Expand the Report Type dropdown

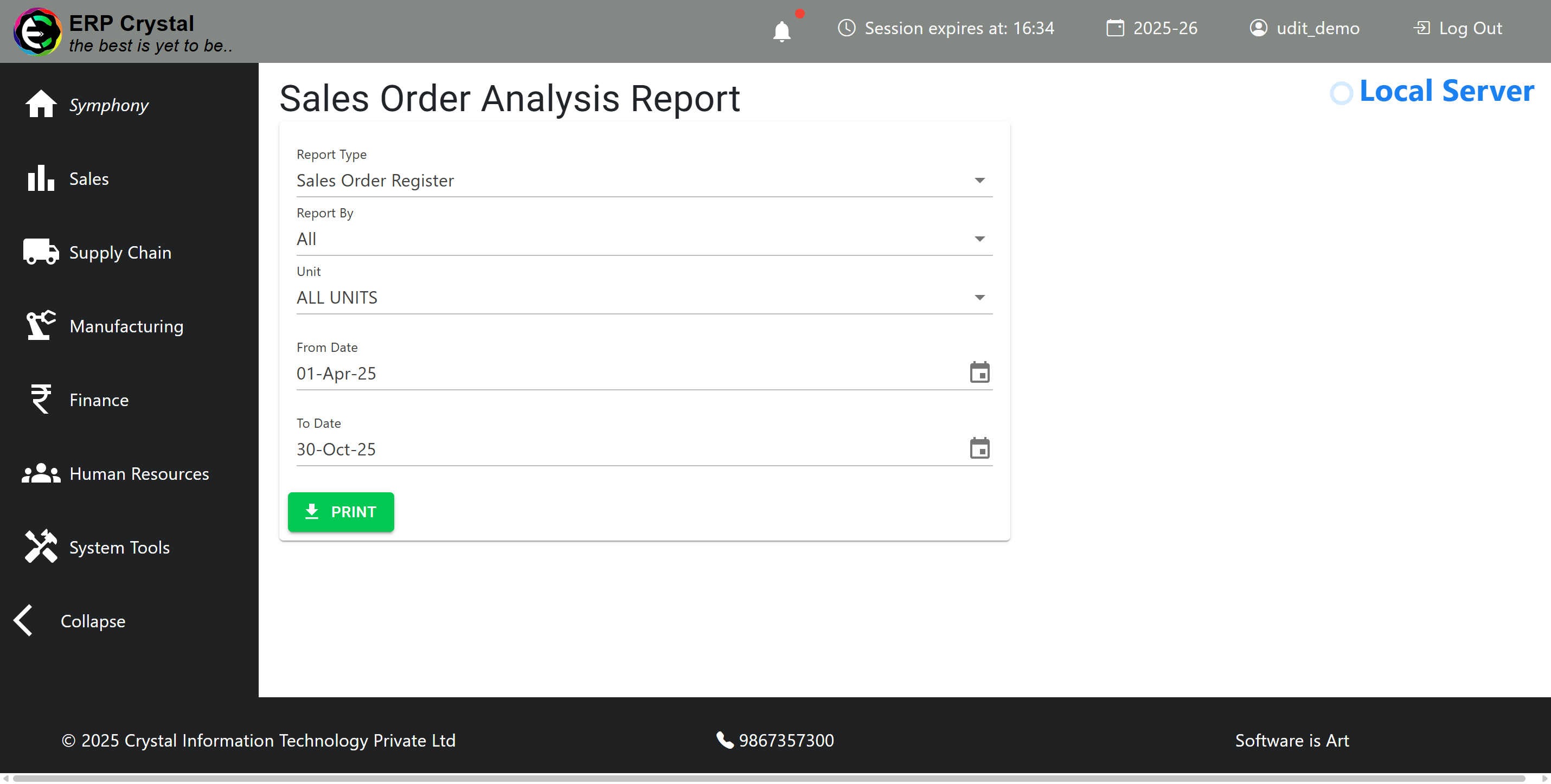pos(979,181)
